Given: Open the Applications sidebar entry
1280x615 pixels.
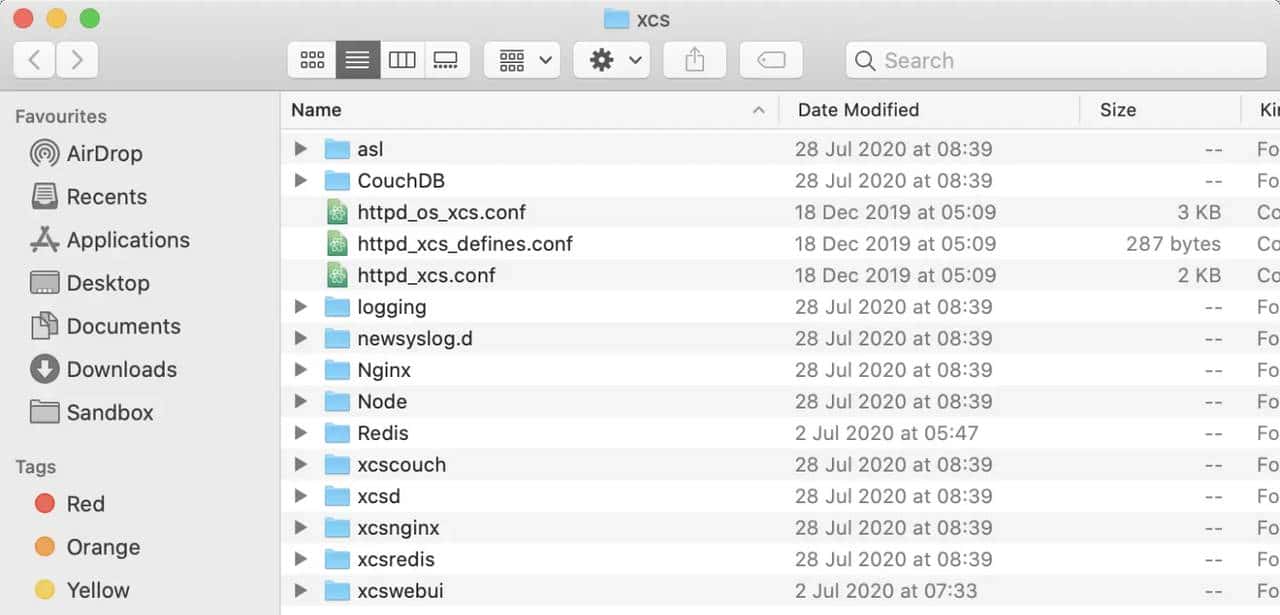Looking at the screenshot, I should click(127, 240).
